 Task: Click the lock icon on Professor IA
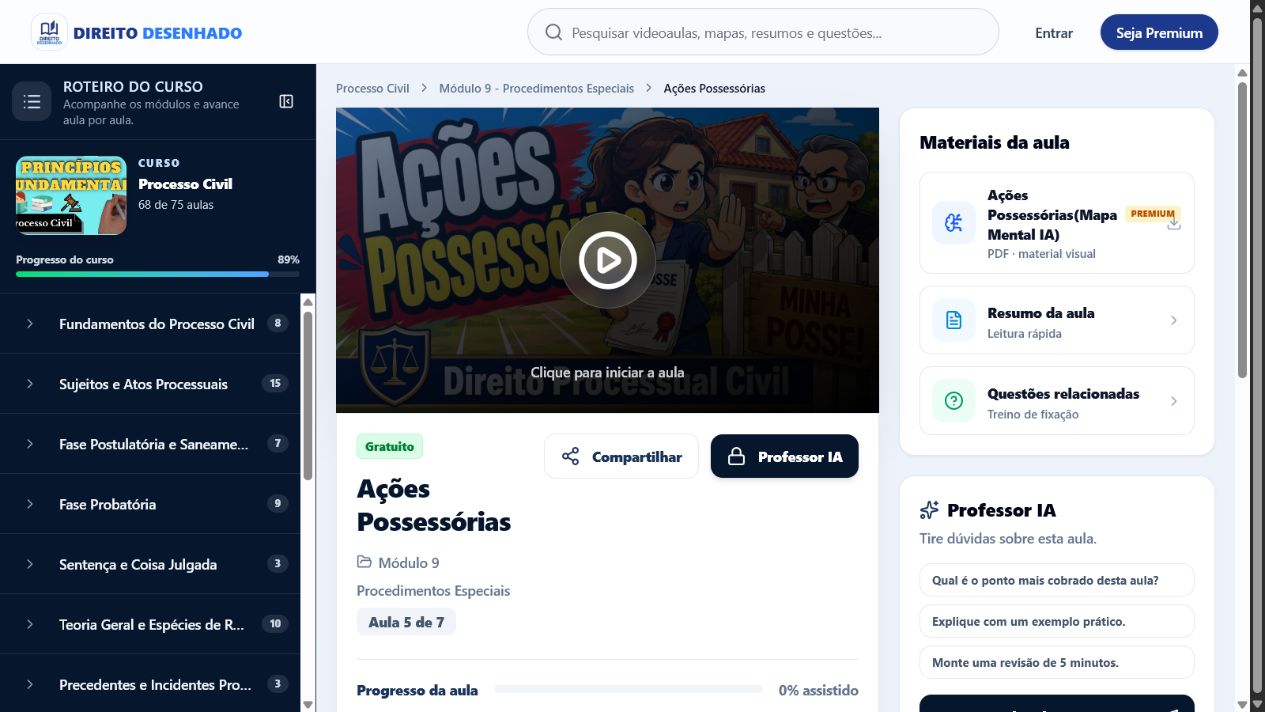pyautogui.click(x=736, y=457)
